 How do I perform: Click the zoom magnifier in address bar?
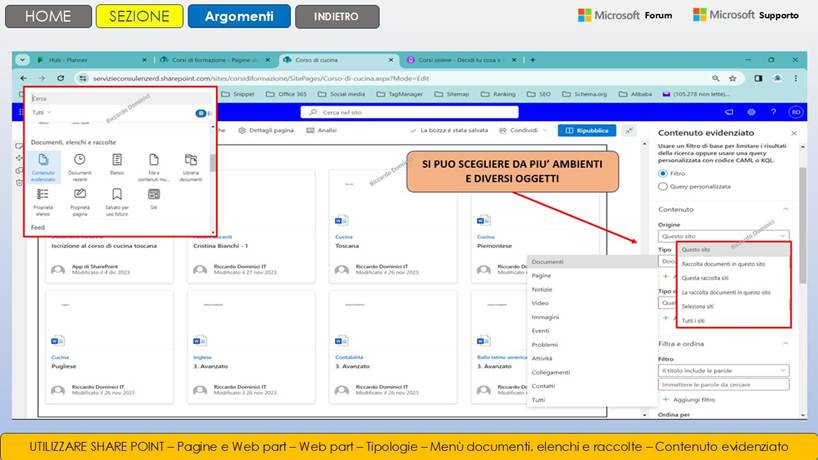pos(716,78)
